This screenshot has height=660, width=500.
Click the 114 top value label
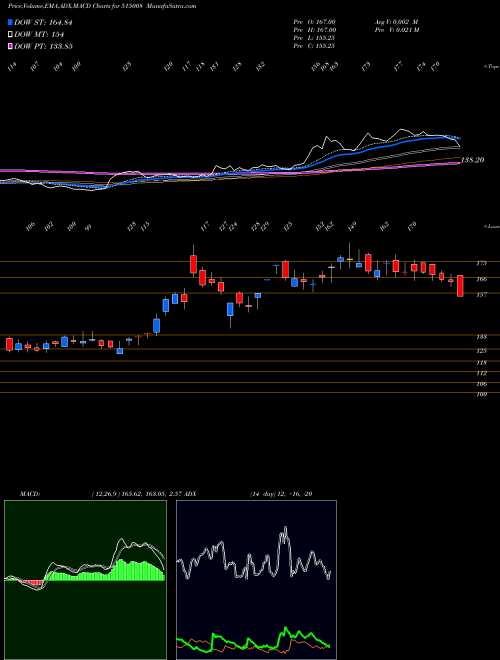pyautogui.click(x=12, y=66)
